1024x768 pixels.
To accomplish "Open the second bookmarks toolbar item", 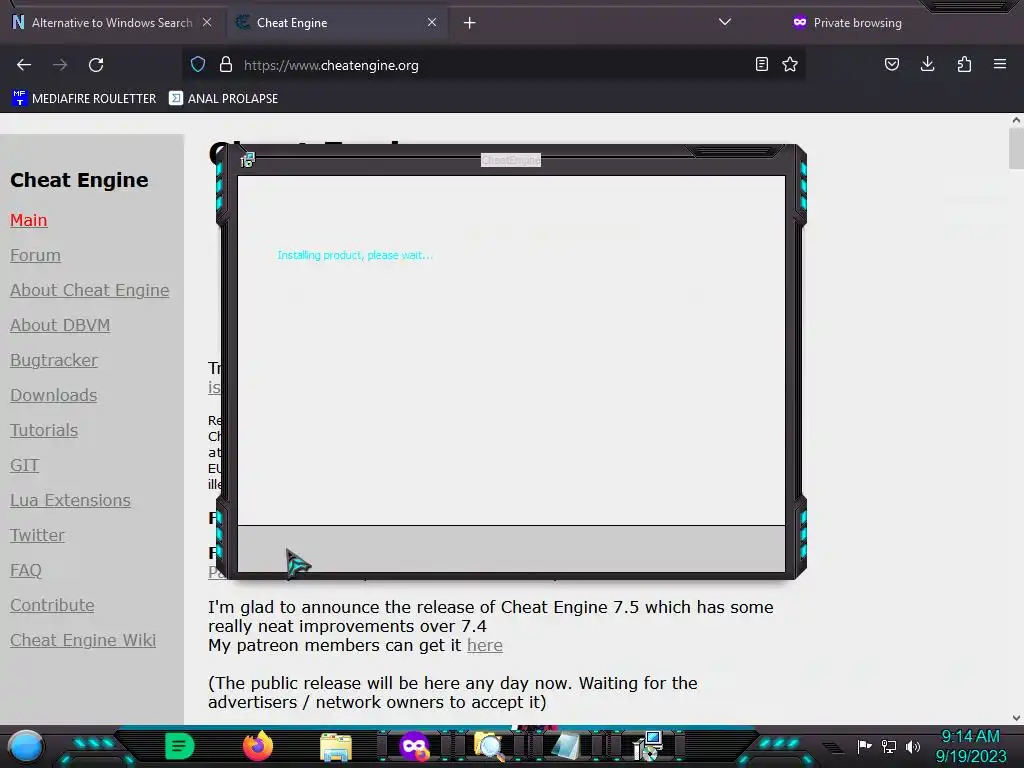I will pyautogui.click(x=223, y=99).
